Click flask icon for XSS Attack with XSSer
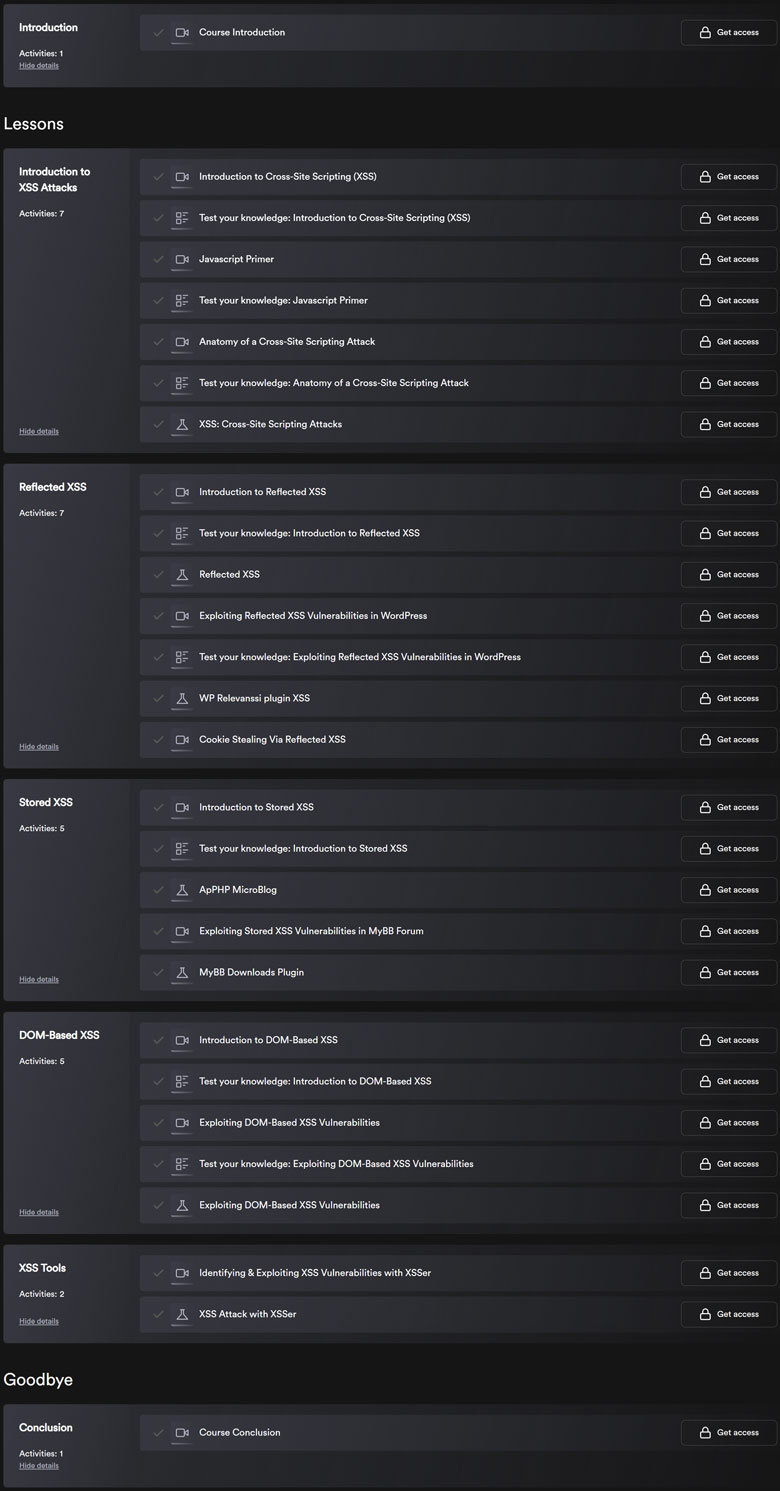Viewport: 780px width, 1491px height. (x=182, y=1314)
